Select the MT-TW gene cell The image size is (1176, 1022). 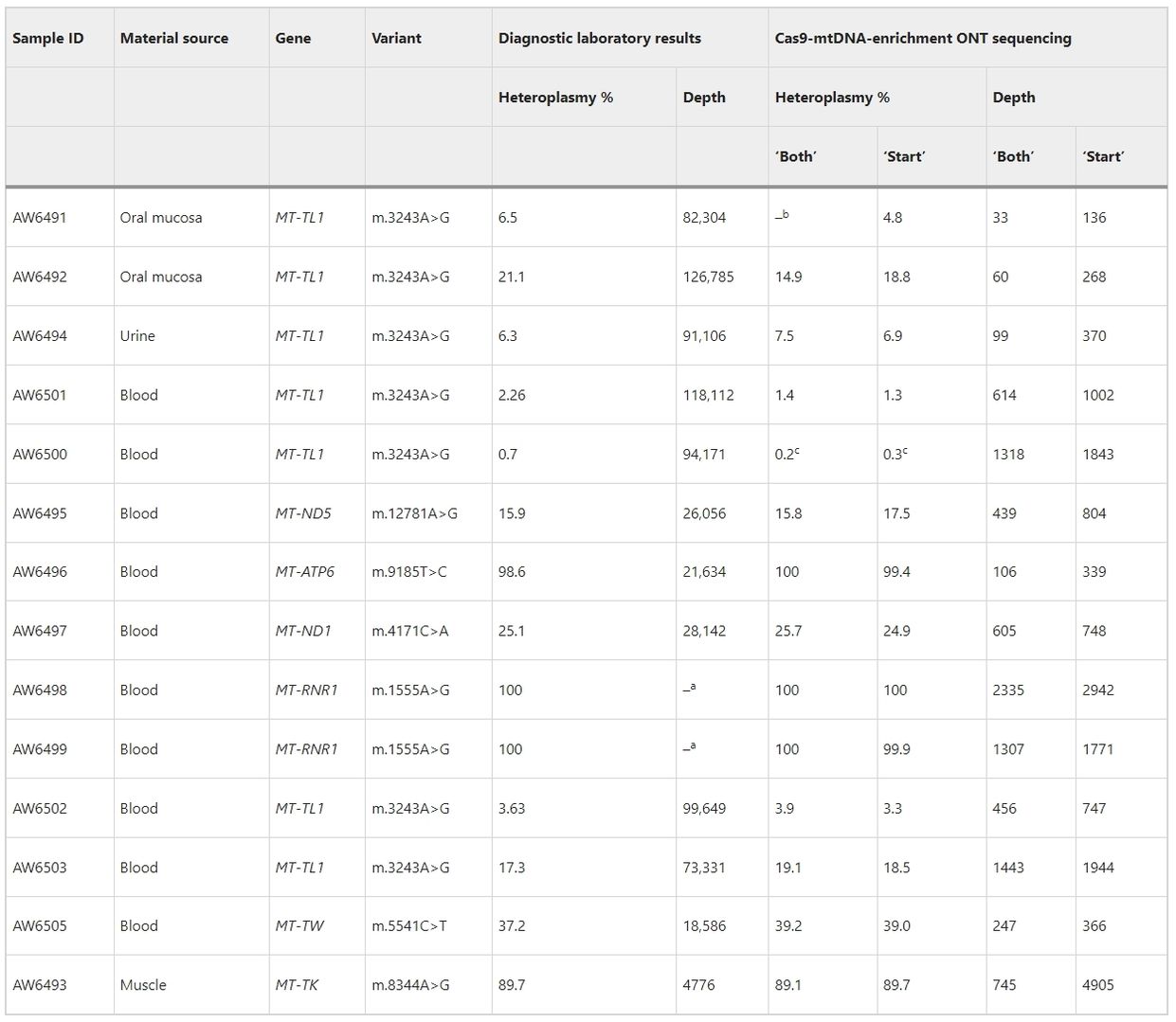click(x=299, y=926)
